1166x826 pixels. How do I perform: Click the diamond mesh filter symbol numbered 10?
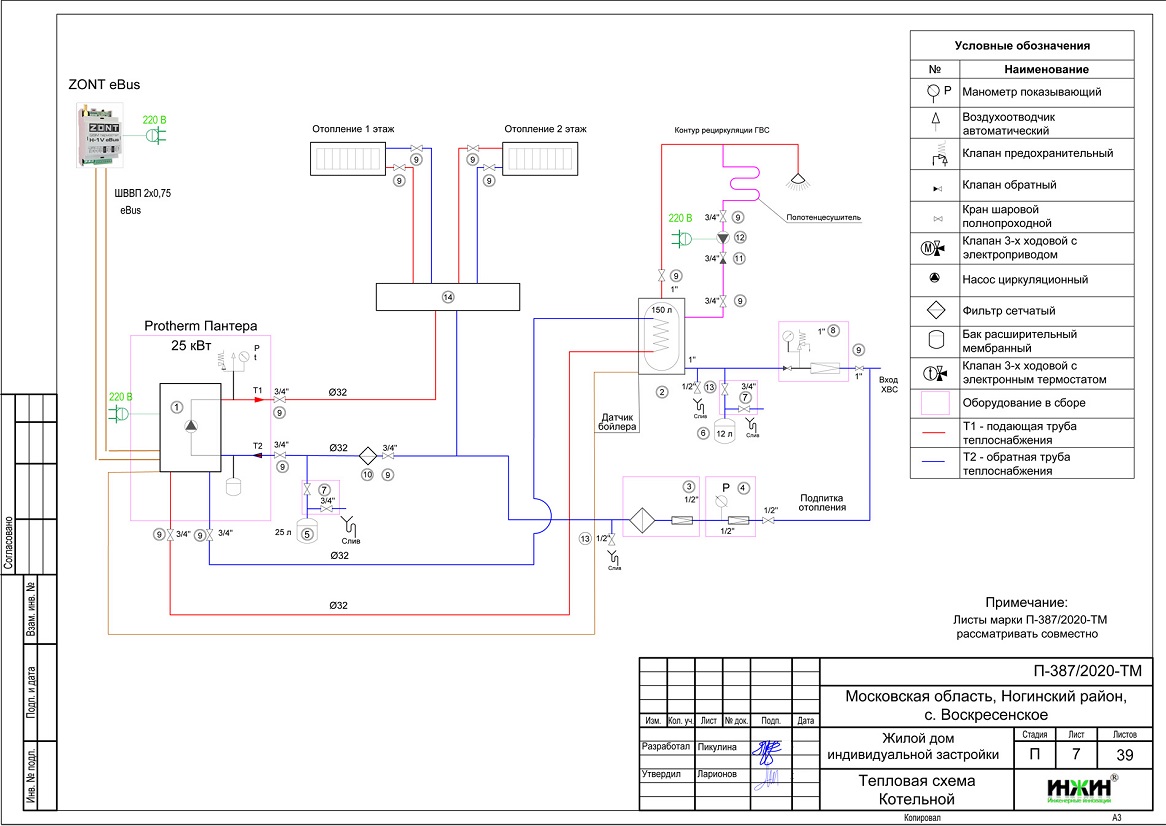point(366,454)
